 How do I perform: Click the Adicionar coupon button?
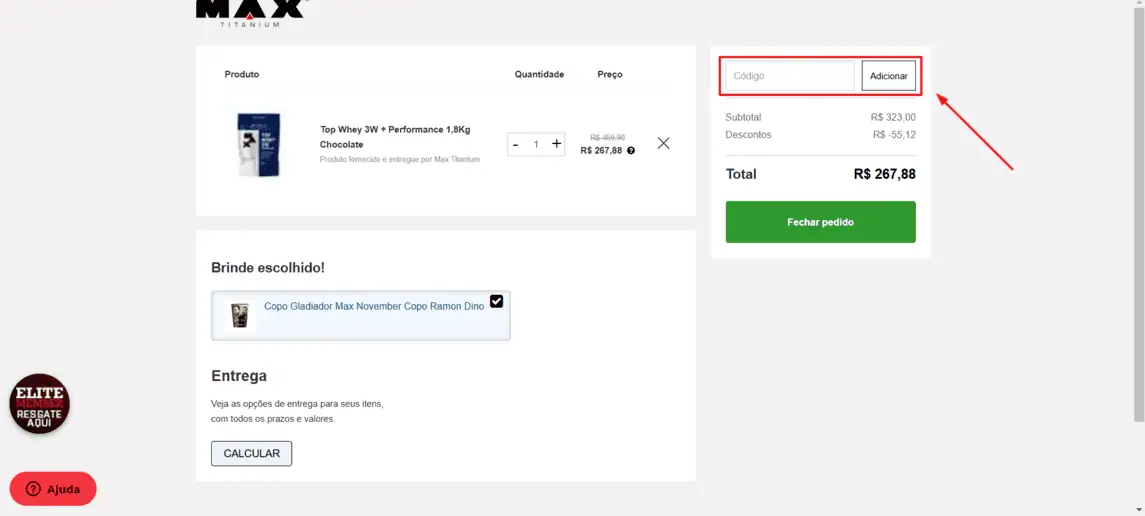click(x=889, y=76)
